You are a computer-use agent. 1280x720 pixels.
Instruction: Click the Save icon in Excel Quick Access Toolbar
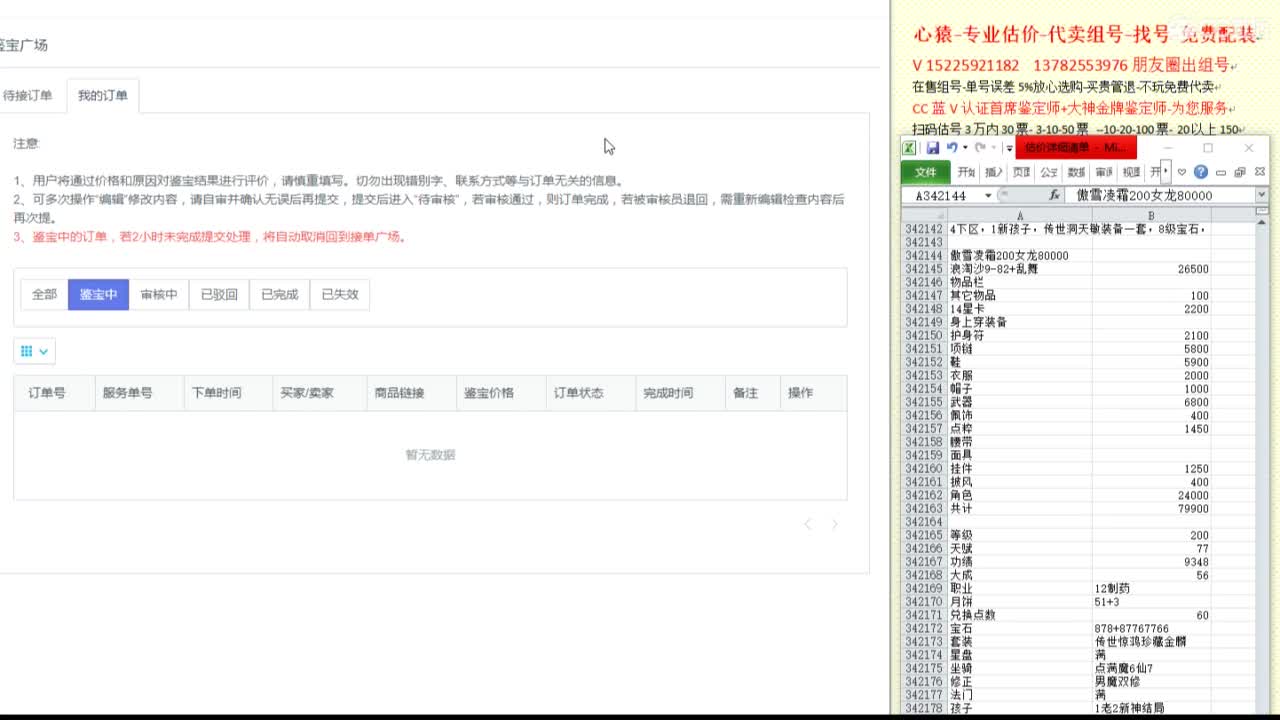click(934, 147)
